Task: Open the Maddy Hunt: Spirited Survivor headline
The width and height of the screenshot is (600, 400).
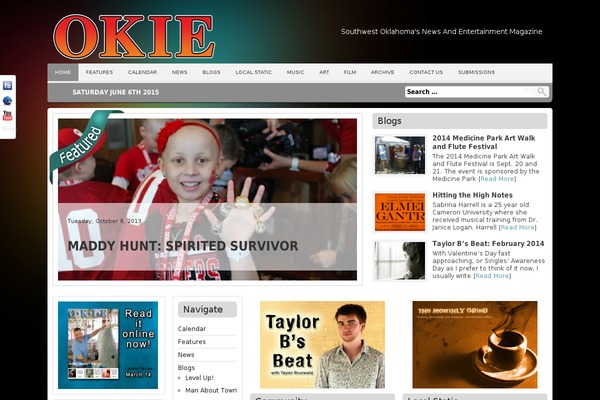Action: 183,246
